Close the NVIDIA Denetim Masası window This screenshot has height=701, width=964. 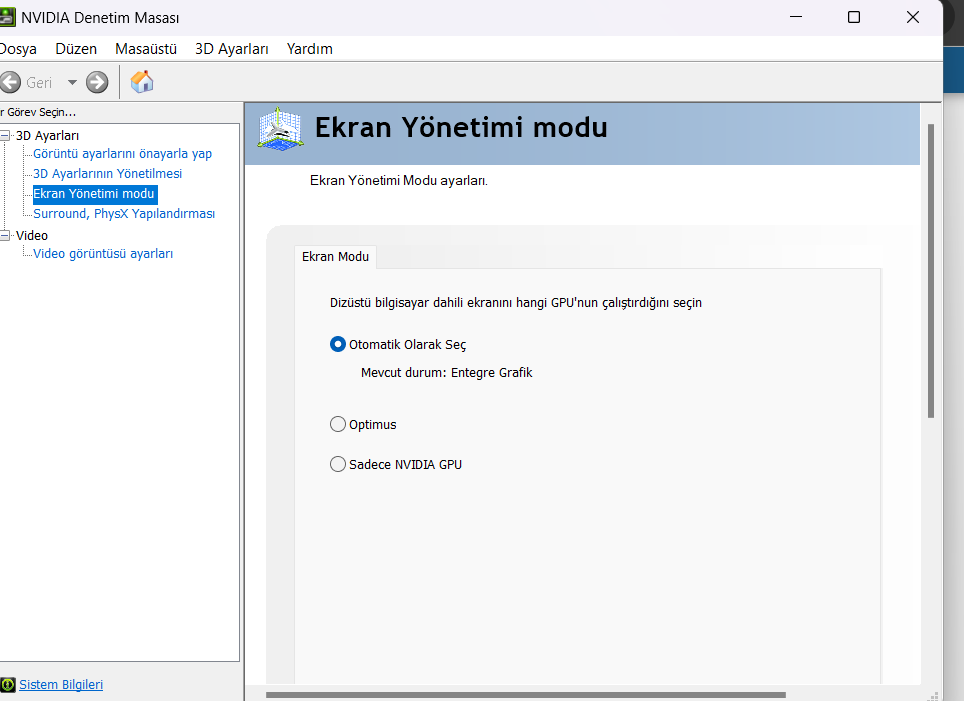pos(913,17)
